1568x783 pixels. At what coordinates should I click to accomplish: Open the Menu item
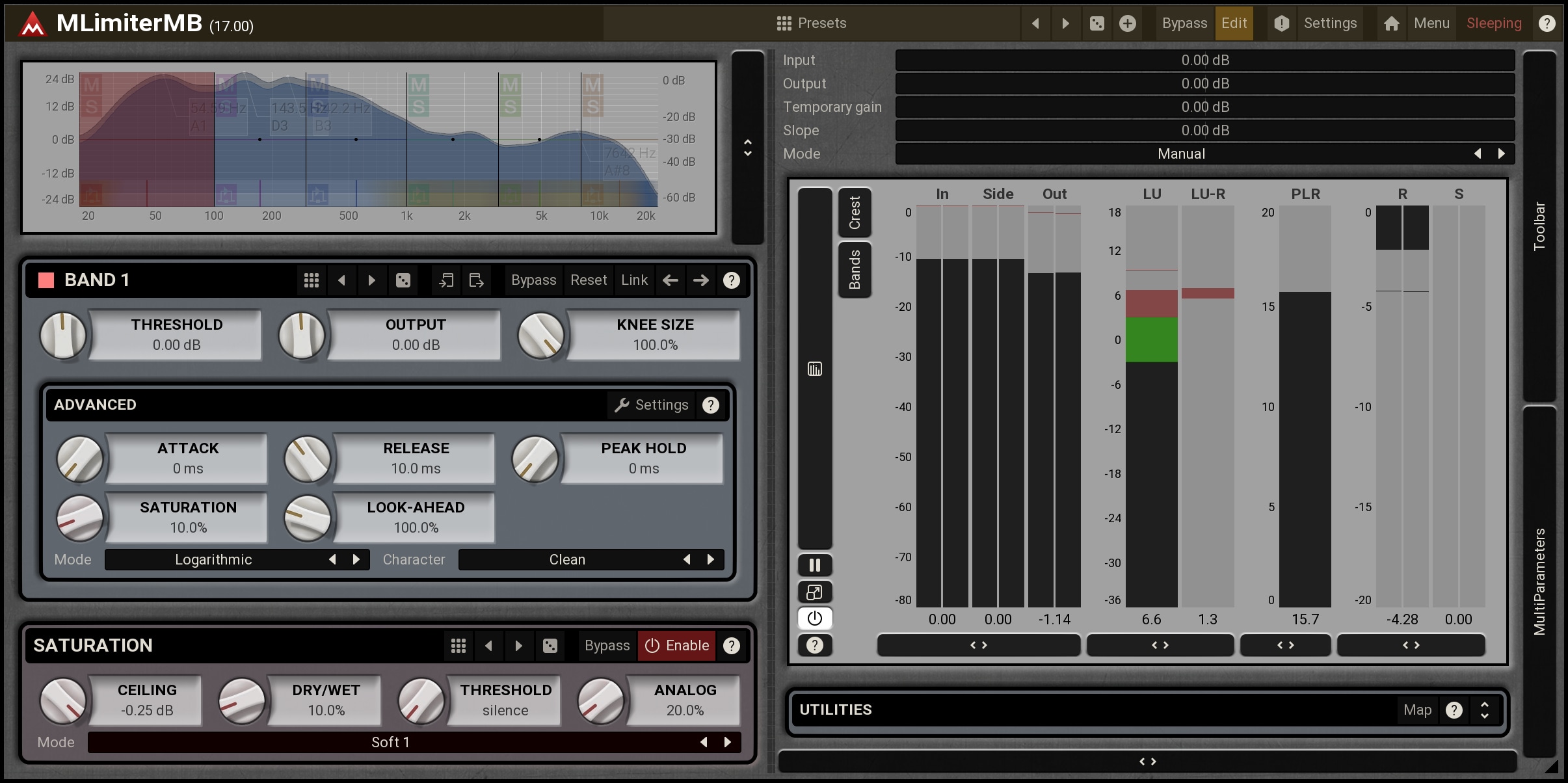click(x=1431, y=23)
